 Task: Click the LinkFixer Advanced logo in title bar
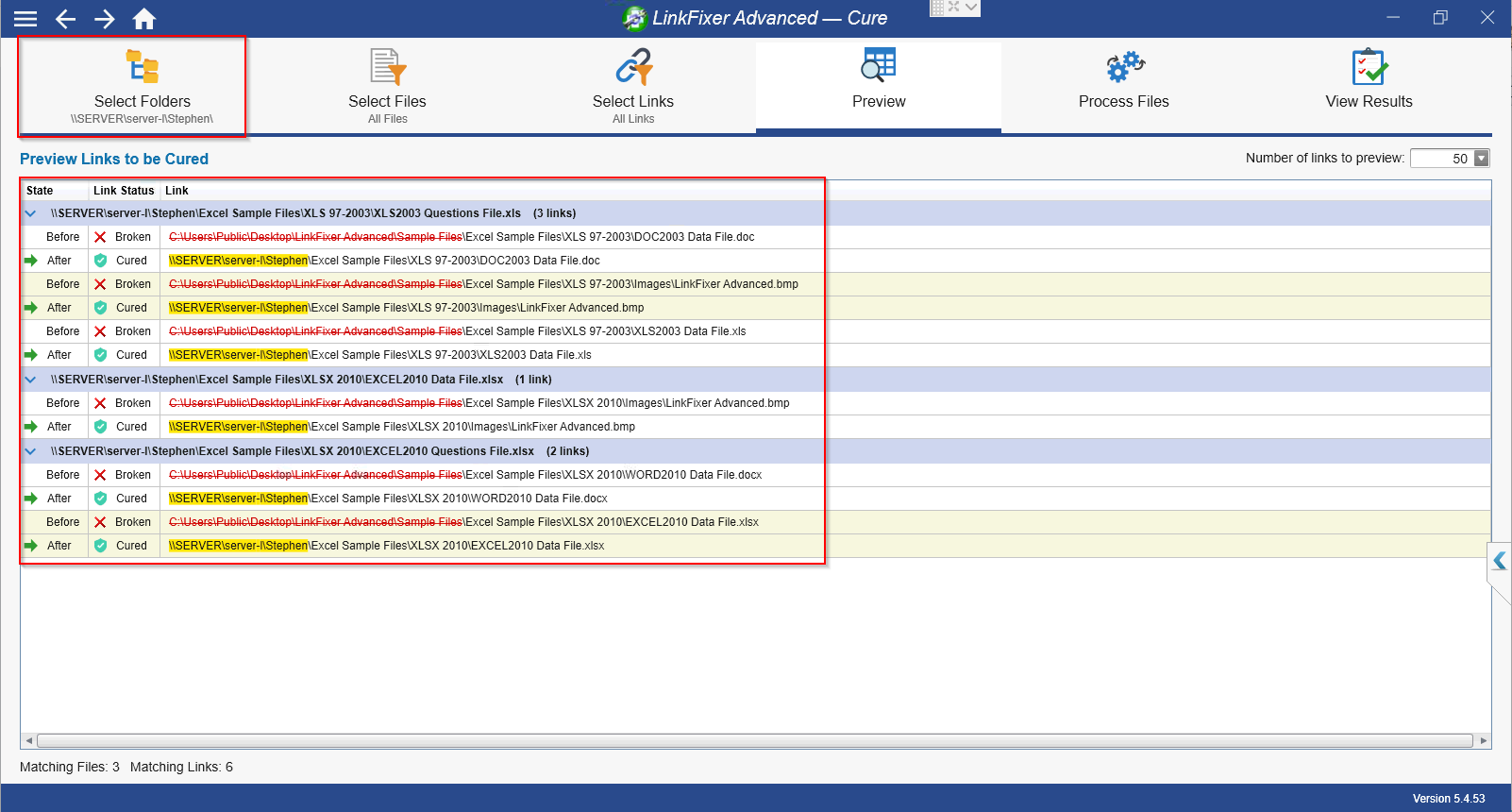click(634, 18)
